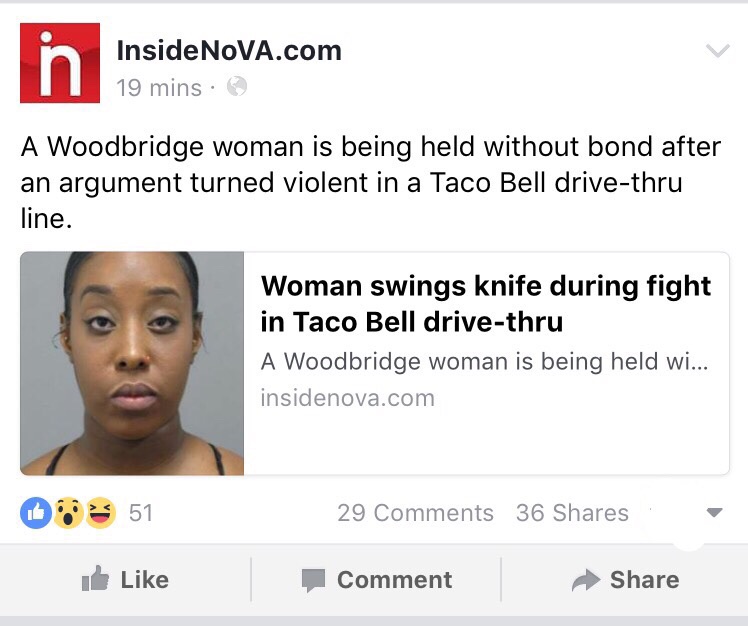Image resolution: width=748 pixels, height=626 pixels.
Task: Click the thumbs-up icon beside Like
Action: [x=95, y=578]
